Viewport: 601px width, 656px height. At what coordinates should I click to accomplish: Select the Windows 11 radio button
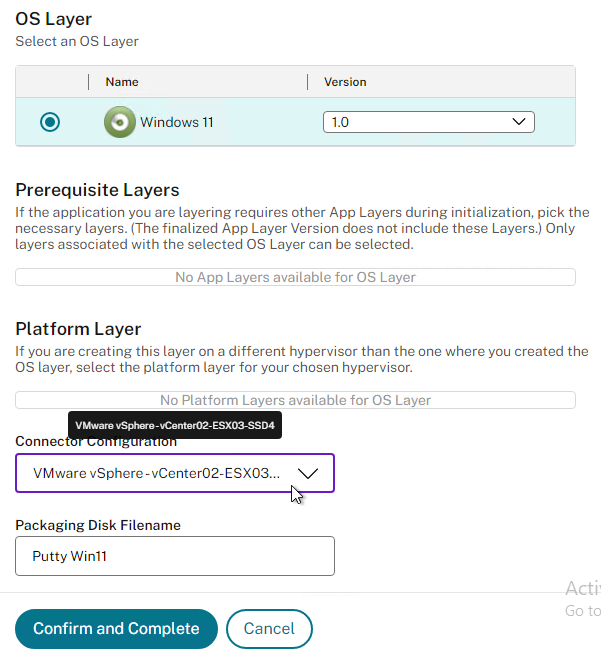tap(50, 122)
